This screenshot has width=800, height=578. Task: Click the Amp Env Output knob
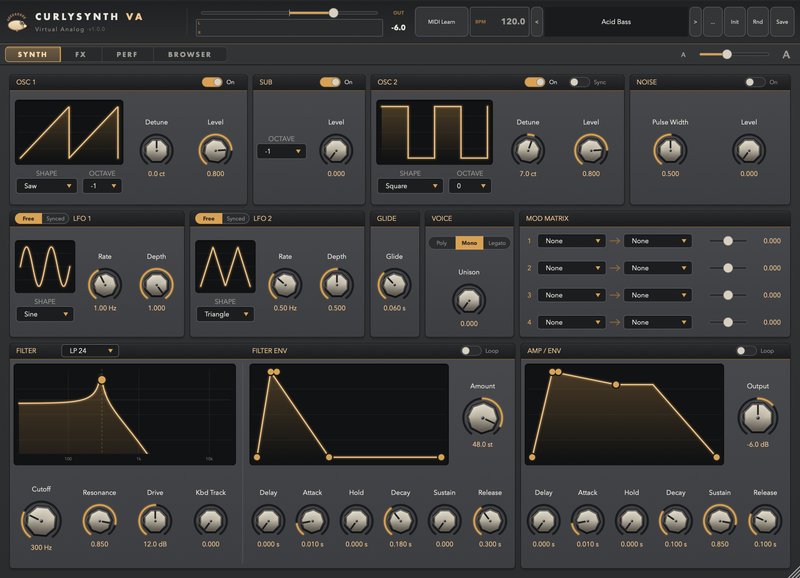pyautogui.click(x=758, y=417)
